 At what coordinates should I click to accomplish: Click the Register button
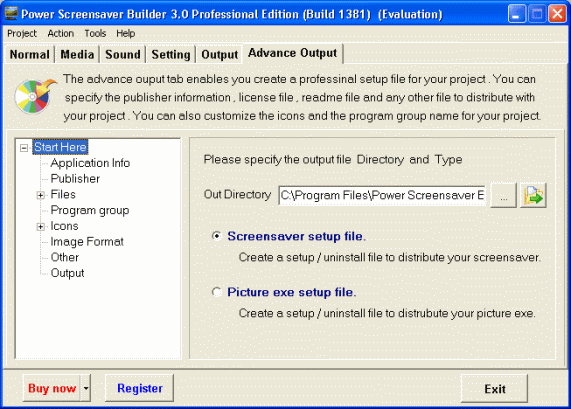[139, 388]
